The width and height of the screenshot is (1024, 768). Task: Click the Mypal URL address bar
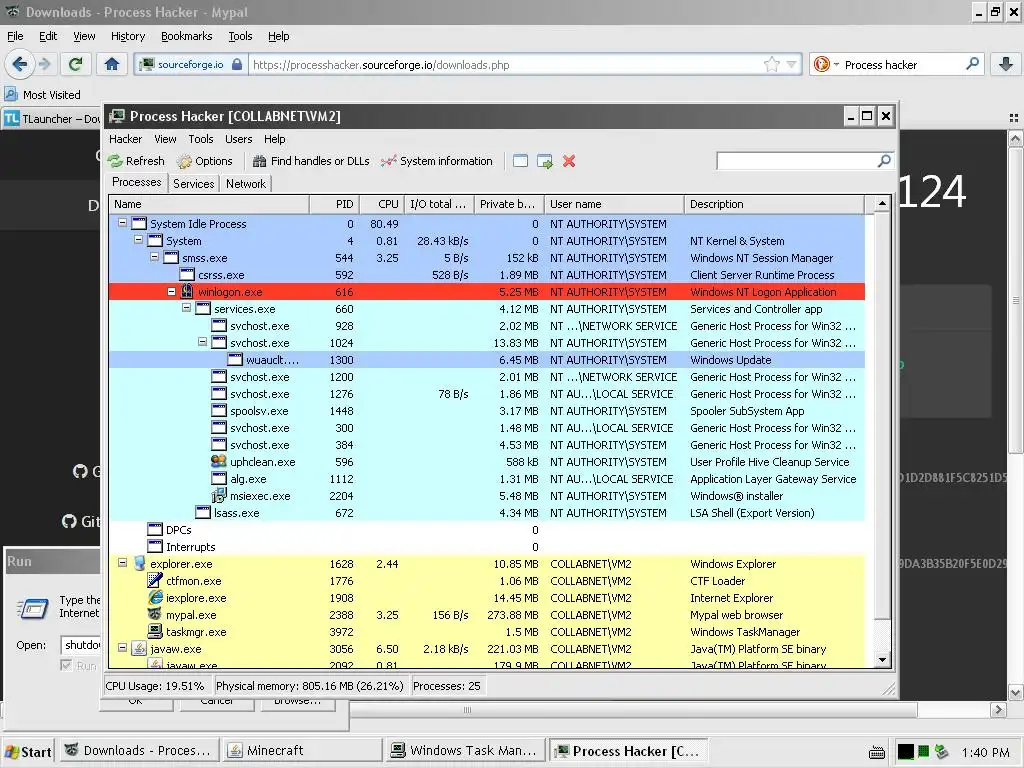506,65
